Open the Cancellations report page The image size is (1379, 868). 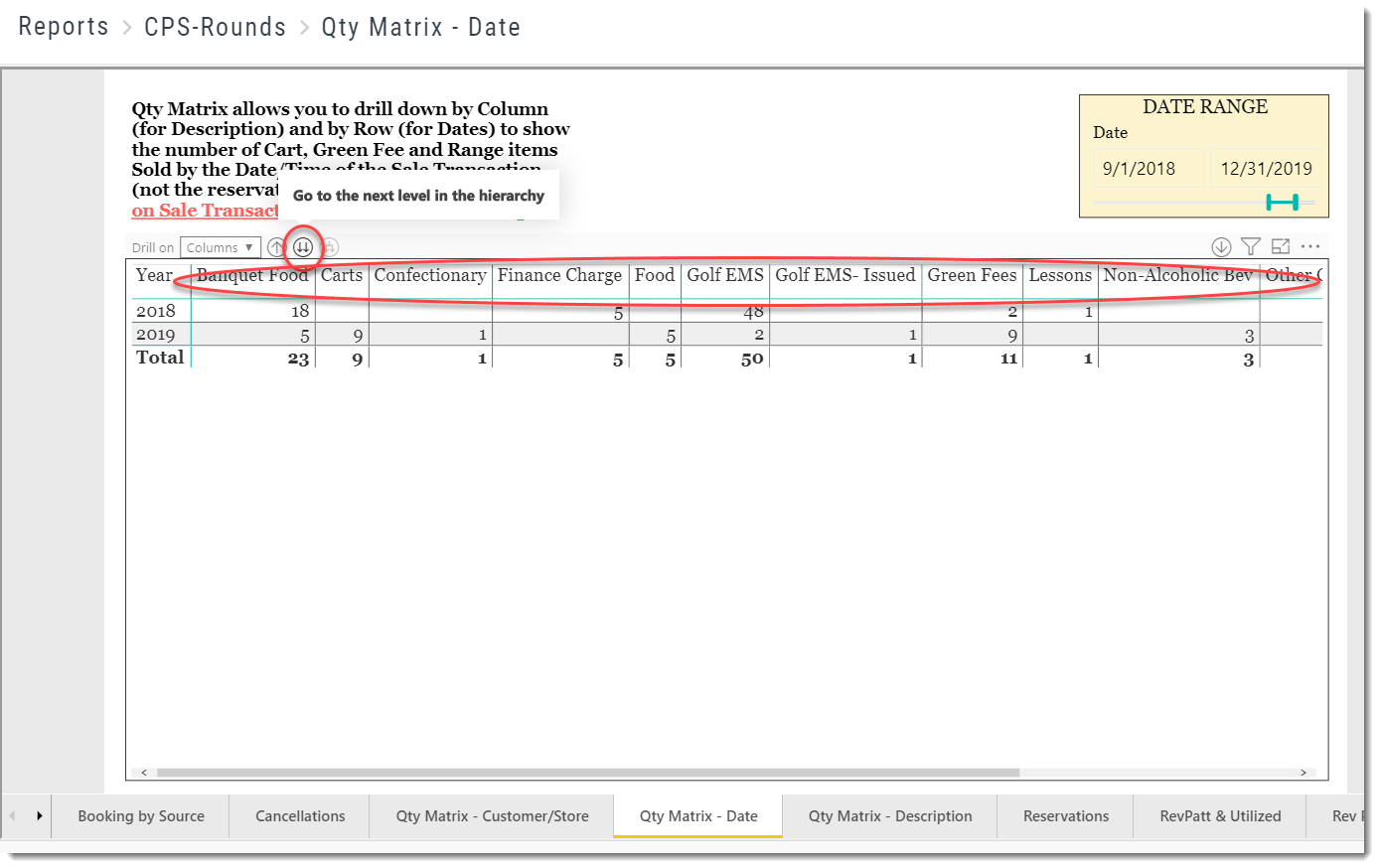299,815
